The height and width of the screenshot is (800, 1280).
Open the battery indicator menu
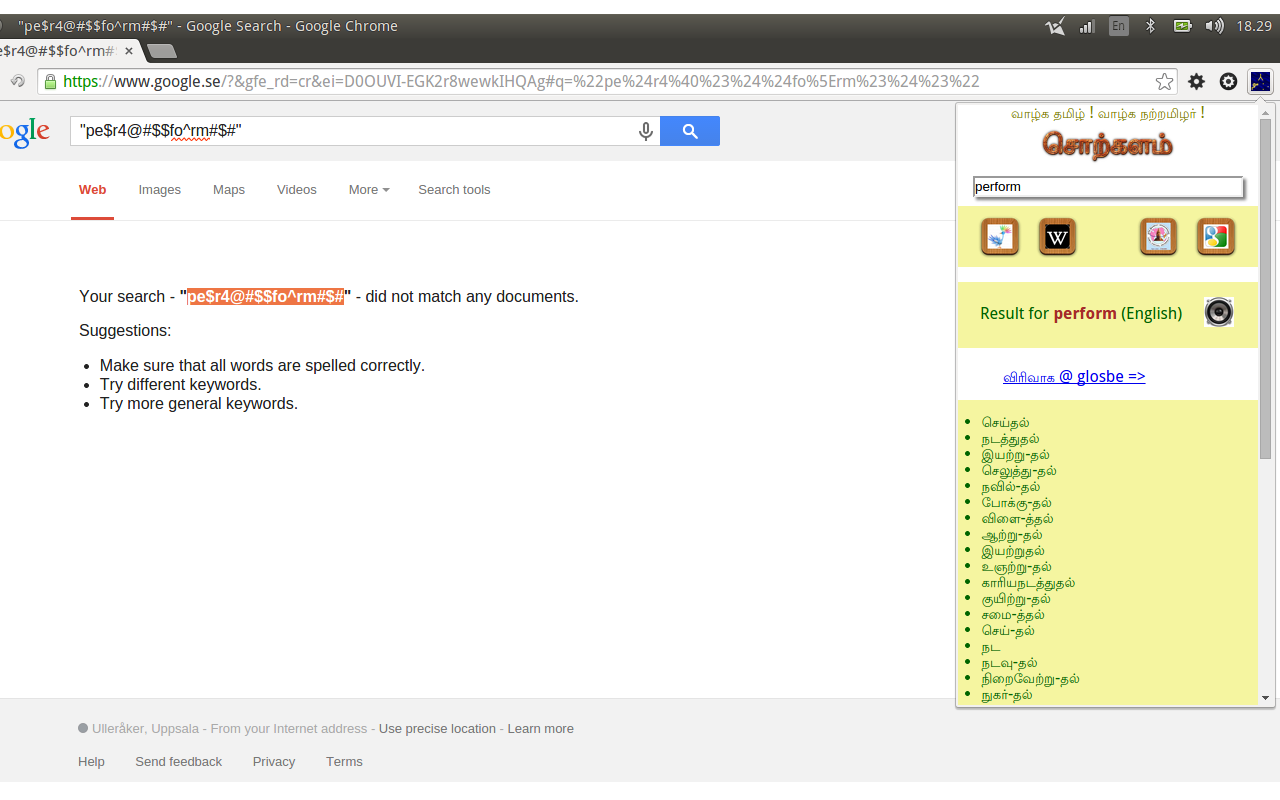click(1182, 27)
